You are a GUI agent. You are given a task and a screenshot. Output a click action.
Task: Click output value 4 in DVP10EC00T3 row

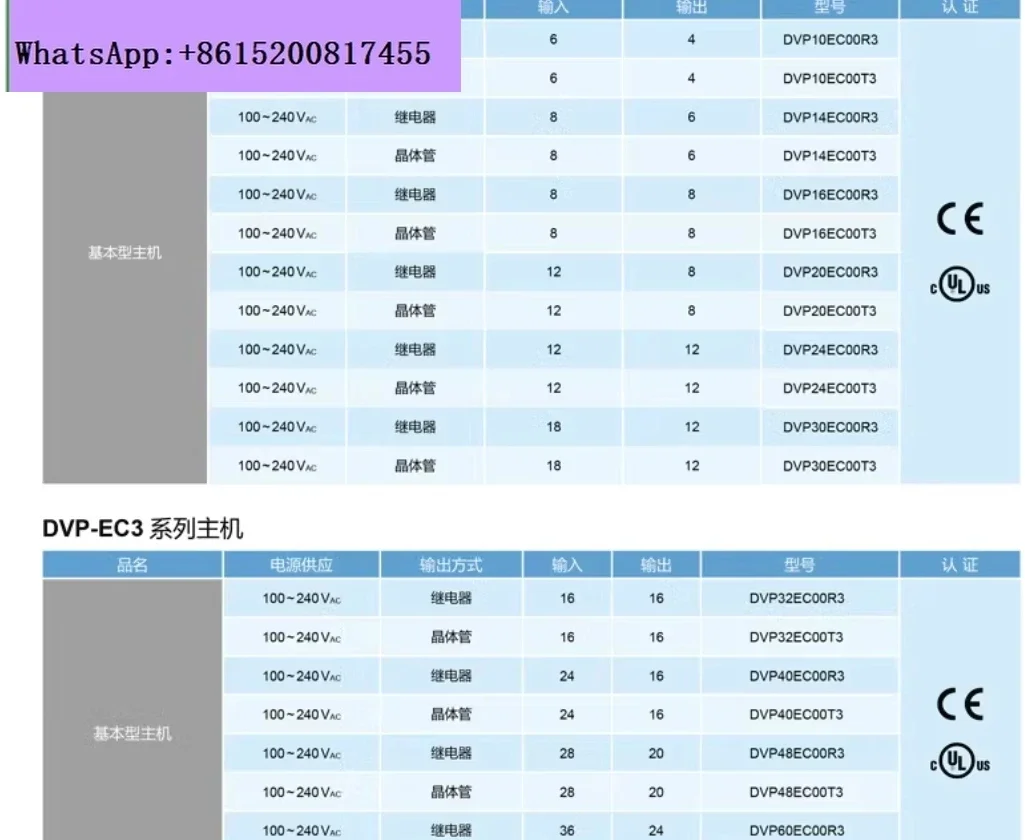pyautogui.click(x=692, y=78)
